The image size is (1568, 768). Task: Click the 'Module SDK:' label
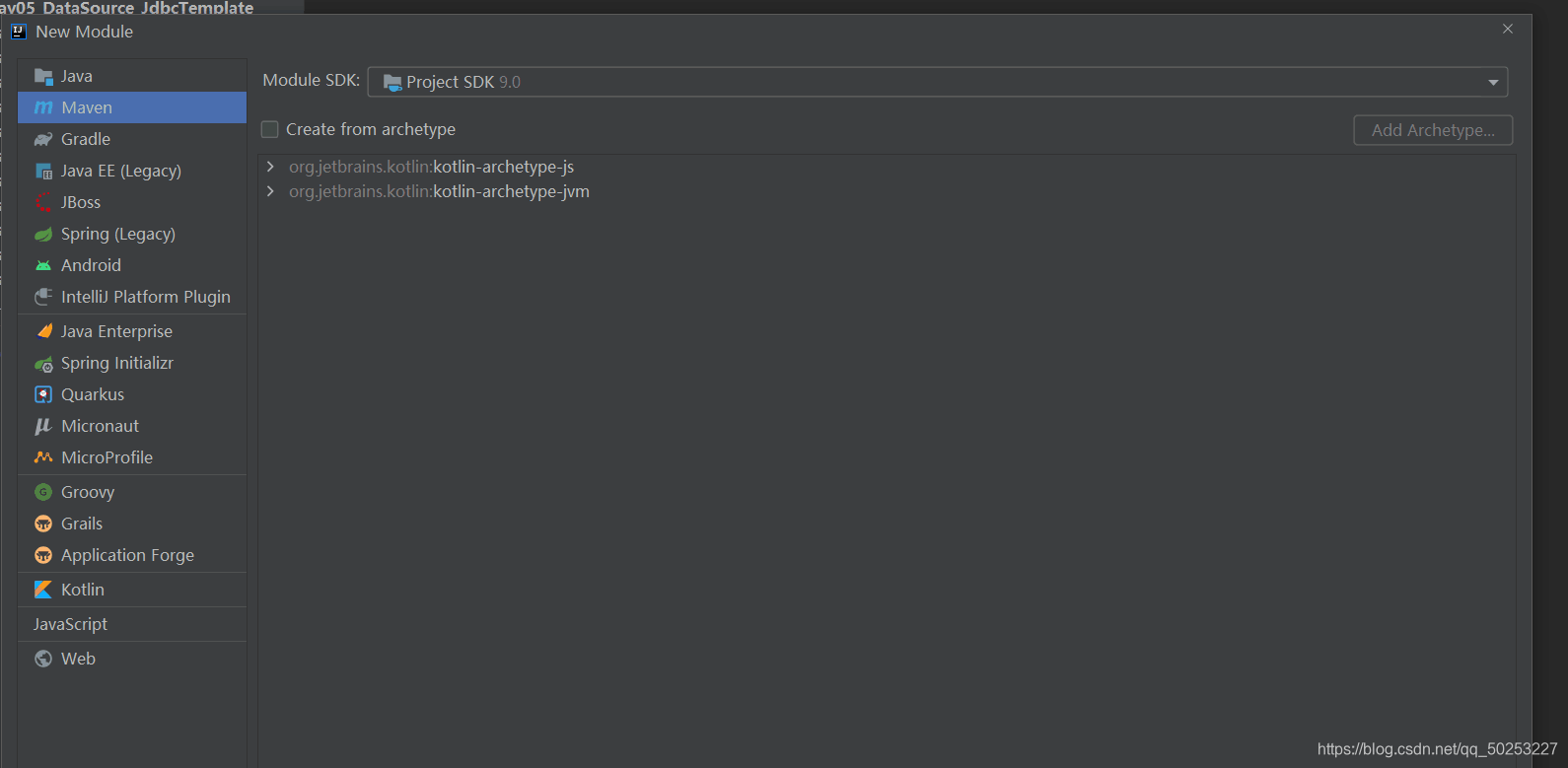pyautogui.click(x=312, y=80)
